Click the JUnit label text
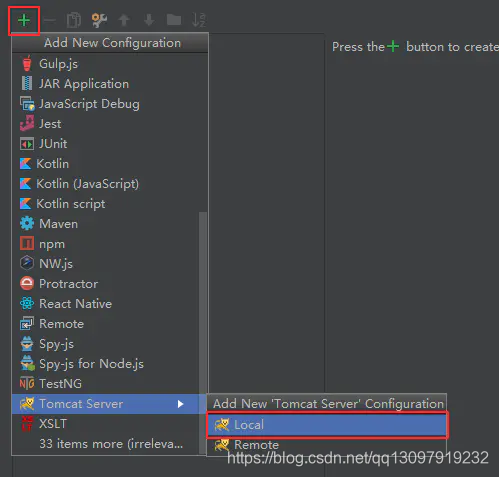The width and height of the screenshot is (499, 477). 53,144
